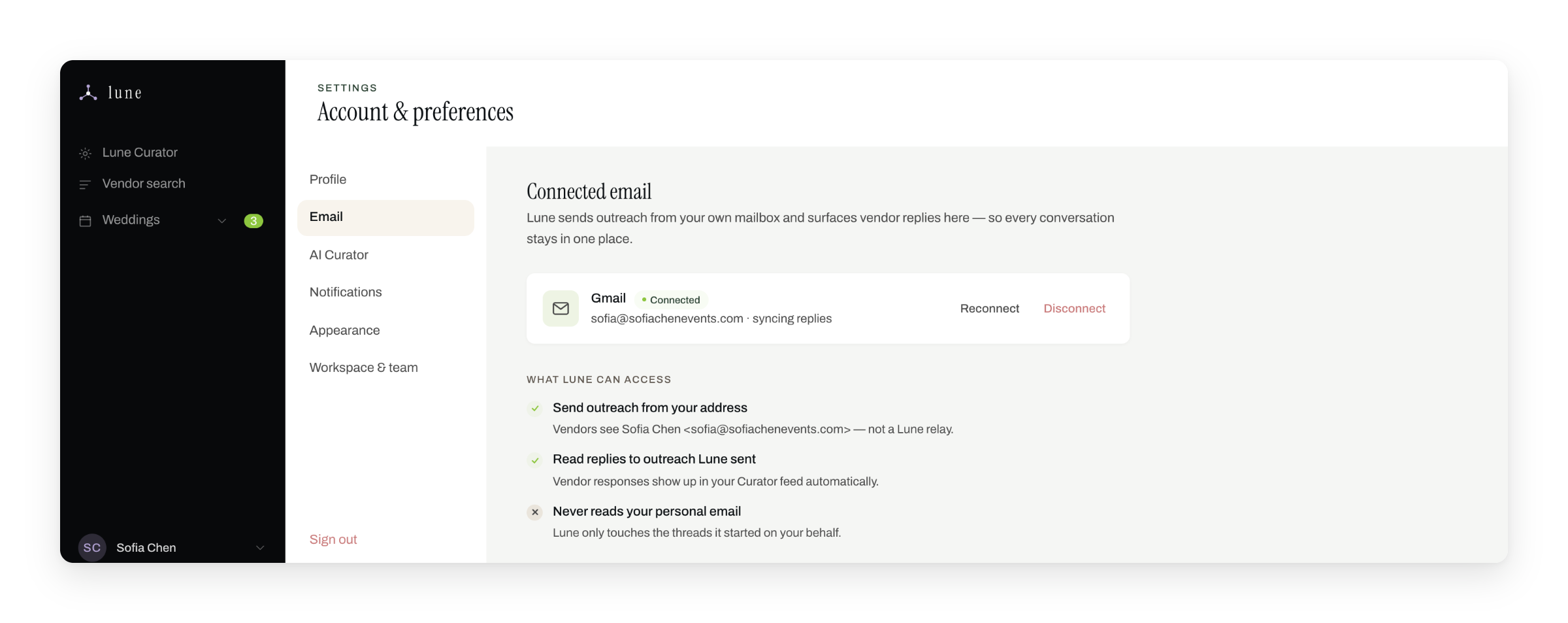This screenshot has width=1568, height=623.
Task: Select the Email settings tab
Action: click(385, 218)
